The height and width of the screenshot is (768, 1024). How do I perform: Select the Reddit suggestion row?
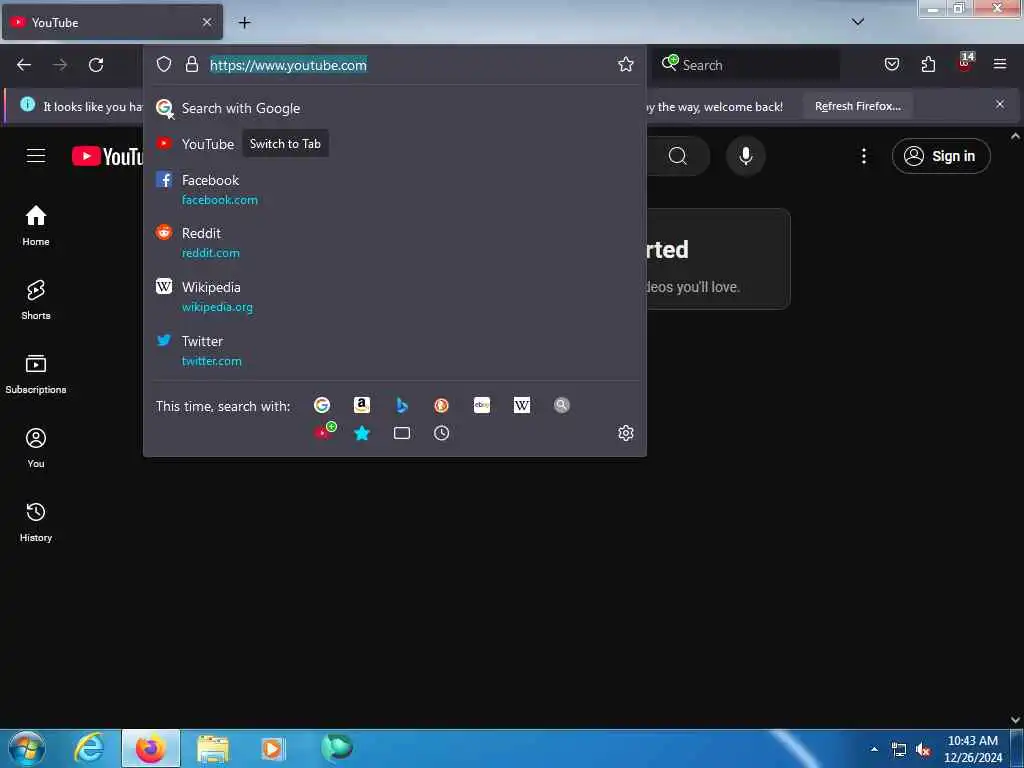click(394, 242)
